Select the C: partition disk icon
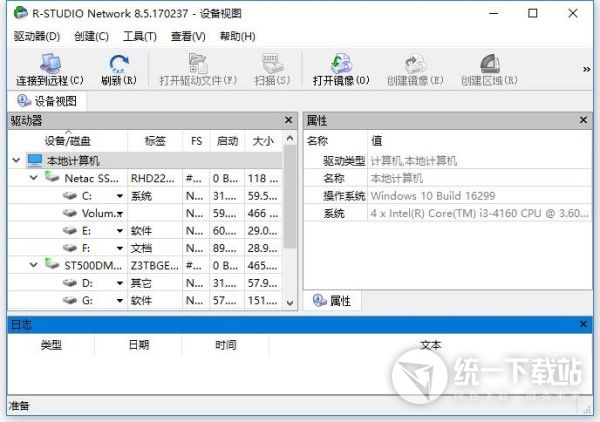This screenshot has width=600, height=422. (70, 196)
